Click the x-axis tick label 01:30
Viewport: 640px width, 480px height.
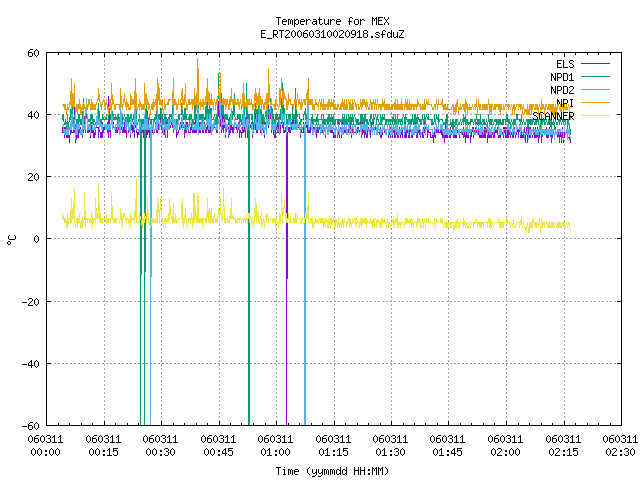(391, 452)
